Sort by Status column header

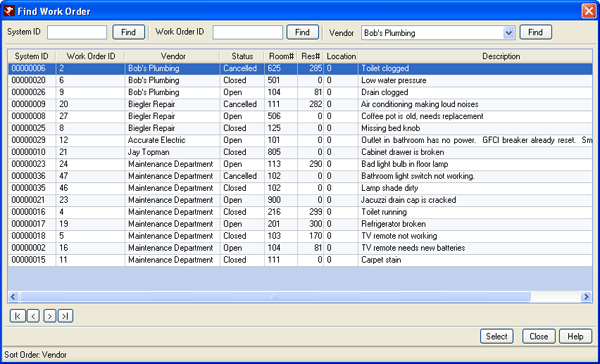[x=242, y=56]
